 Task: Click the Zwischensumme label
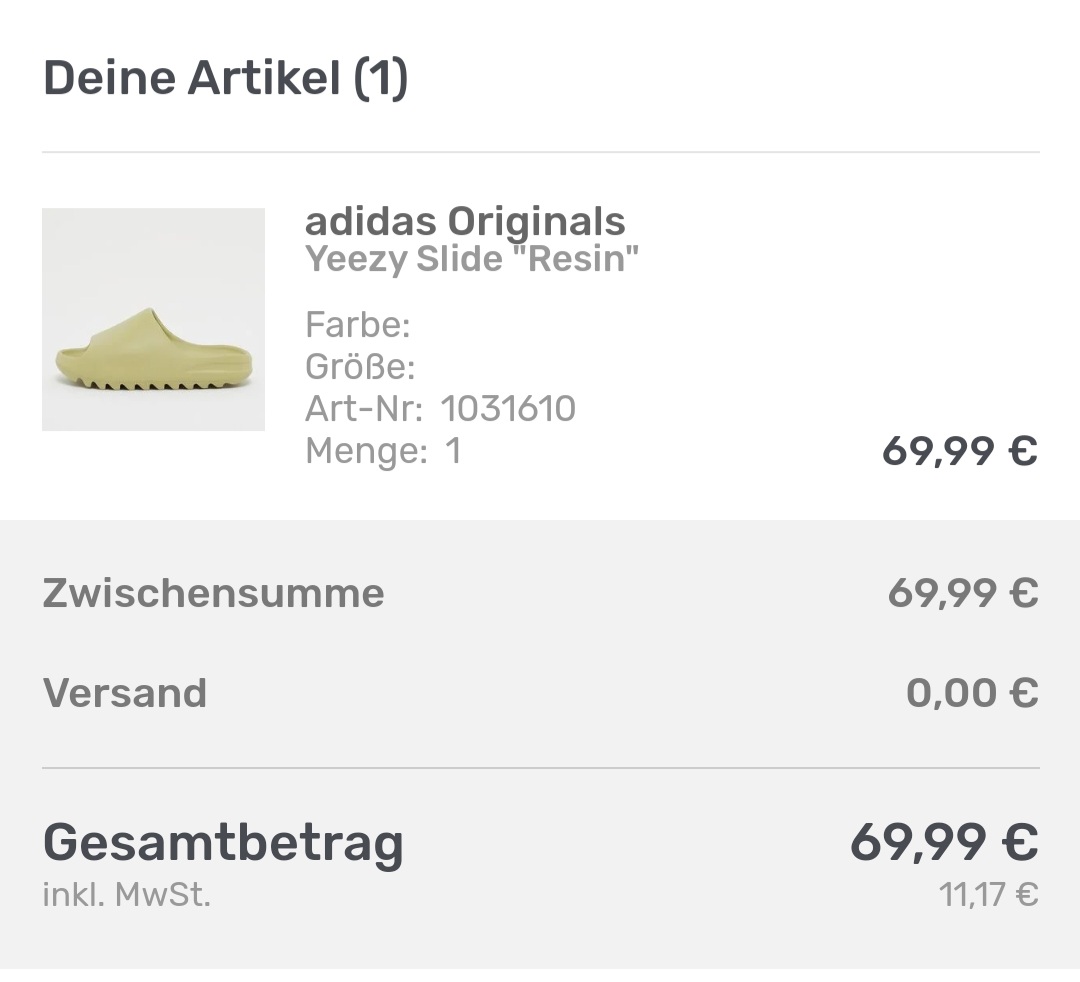tap(213, 593)
